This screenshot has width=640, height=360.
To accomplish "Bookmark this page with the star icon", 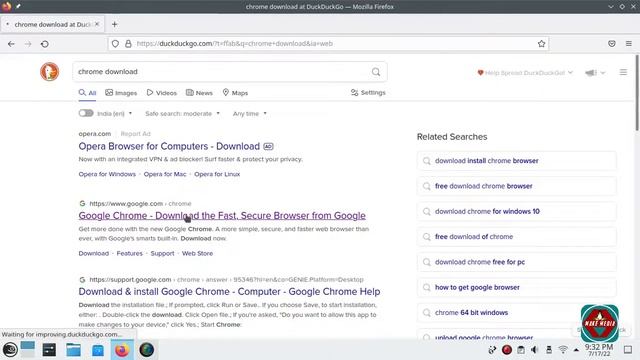I will pyautogui.click(x=541, y=44).
